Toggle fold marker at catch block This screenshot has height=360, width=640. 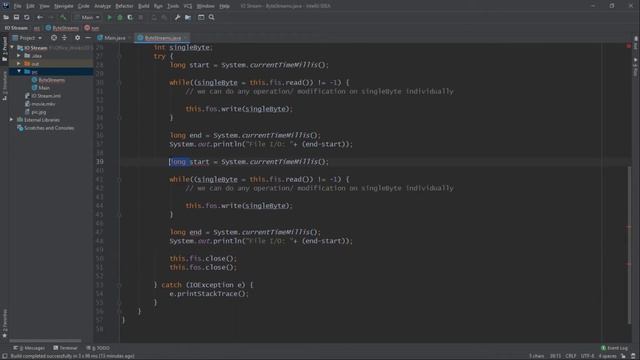point(119,285)
